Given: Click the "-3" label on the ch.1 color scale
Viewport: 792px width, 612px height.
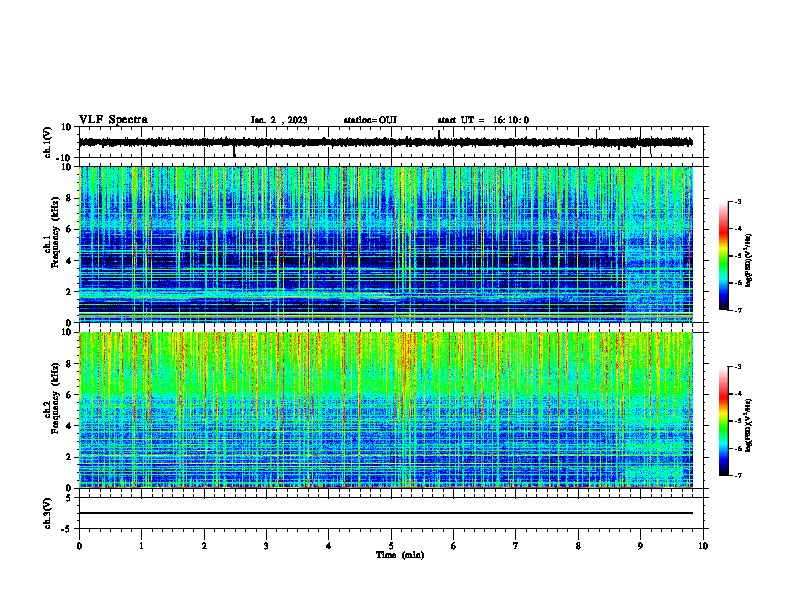Looking at the screenshot, I should 737,201.
